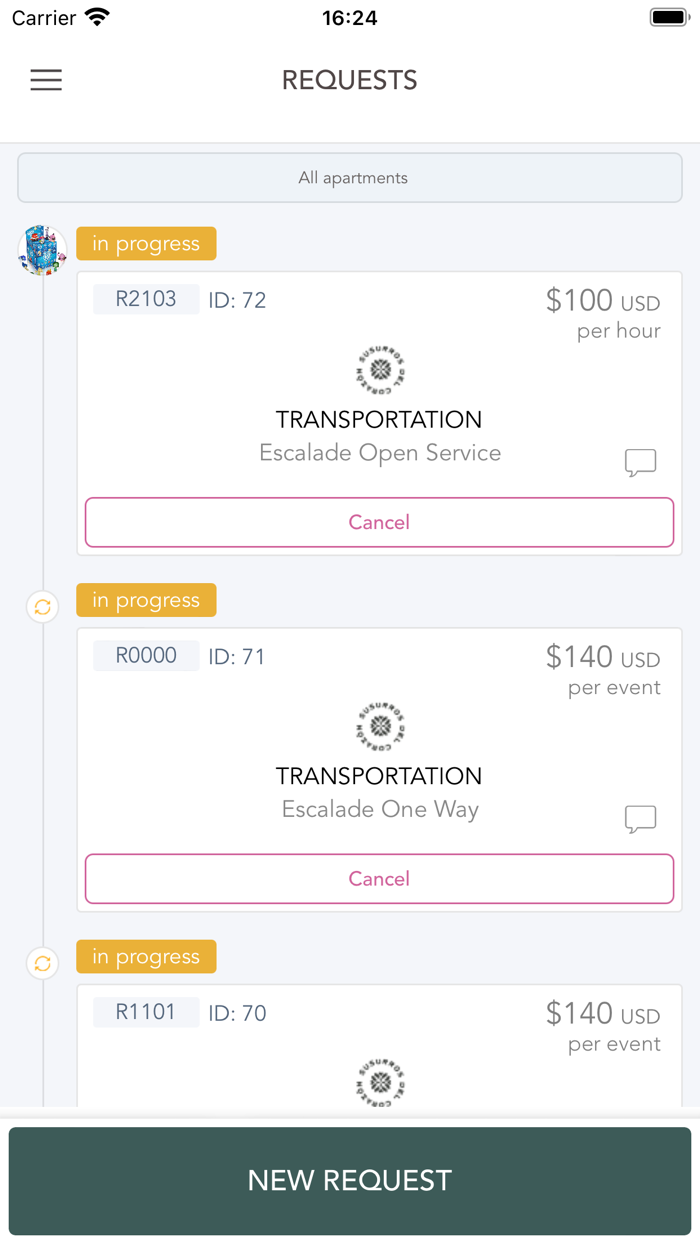Tap Susurros logo on request ID 70
The height and width of the screenshot is (1244, 700).
click(x=380, y=1082)
